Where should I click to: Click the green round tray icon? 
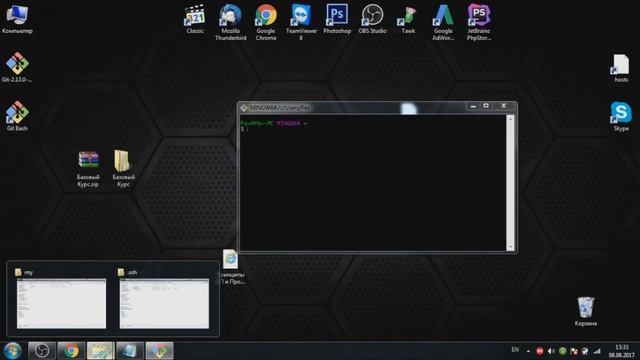[562, 351]
